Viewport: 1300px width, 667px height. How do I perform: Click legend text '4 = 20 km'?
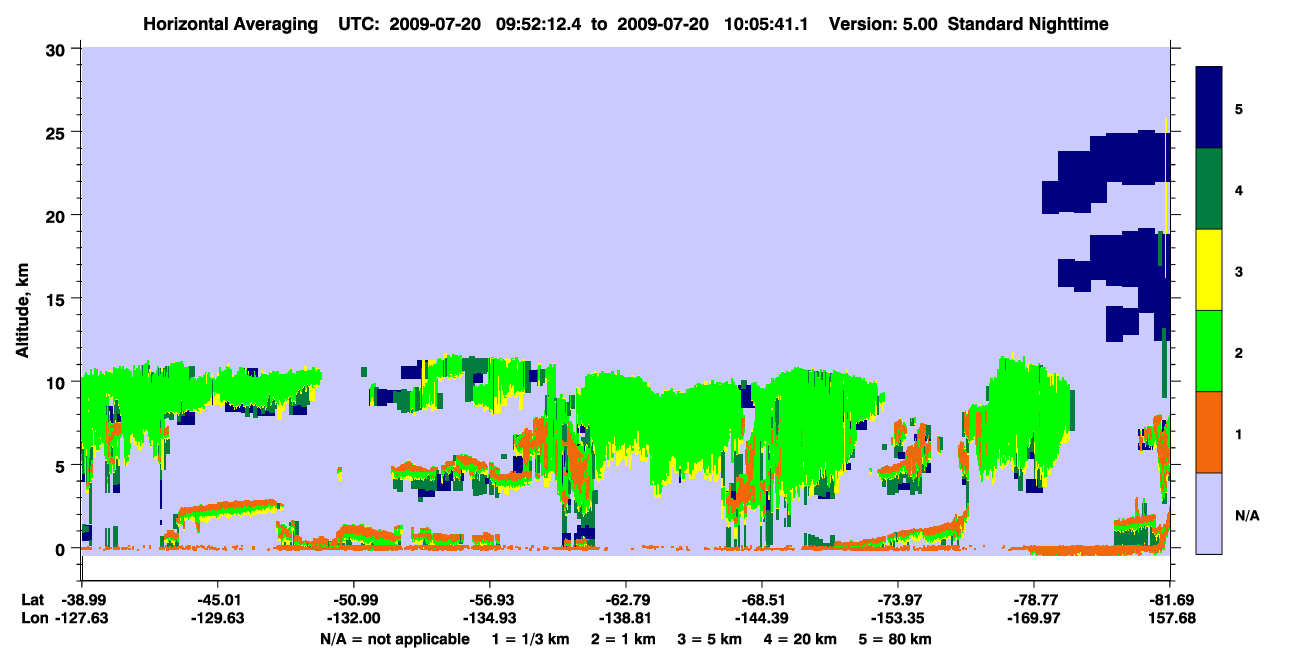(800, 639)
